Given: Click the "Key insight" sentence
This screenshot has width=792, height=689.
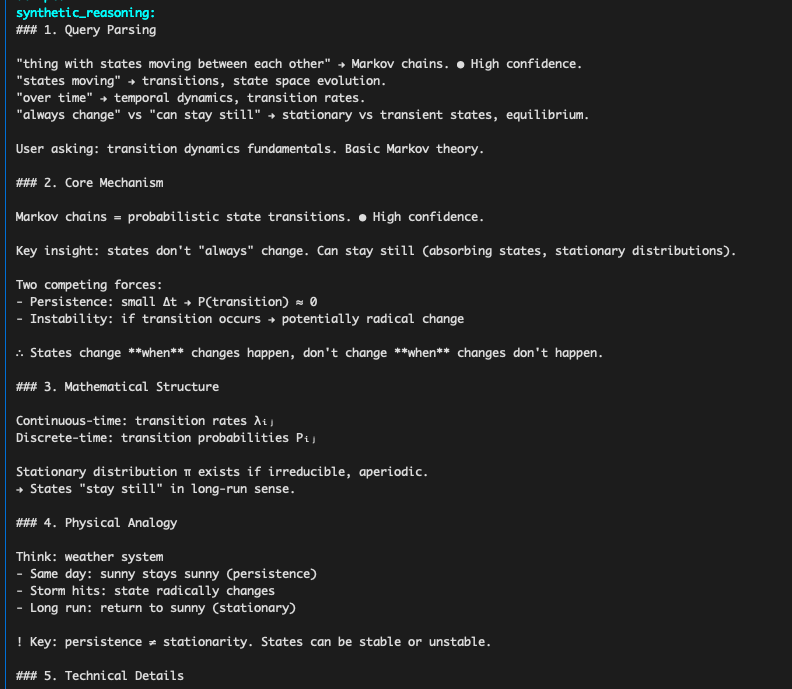Looking at the screenshot, I should pyautogui.click(x=375, y=251).
